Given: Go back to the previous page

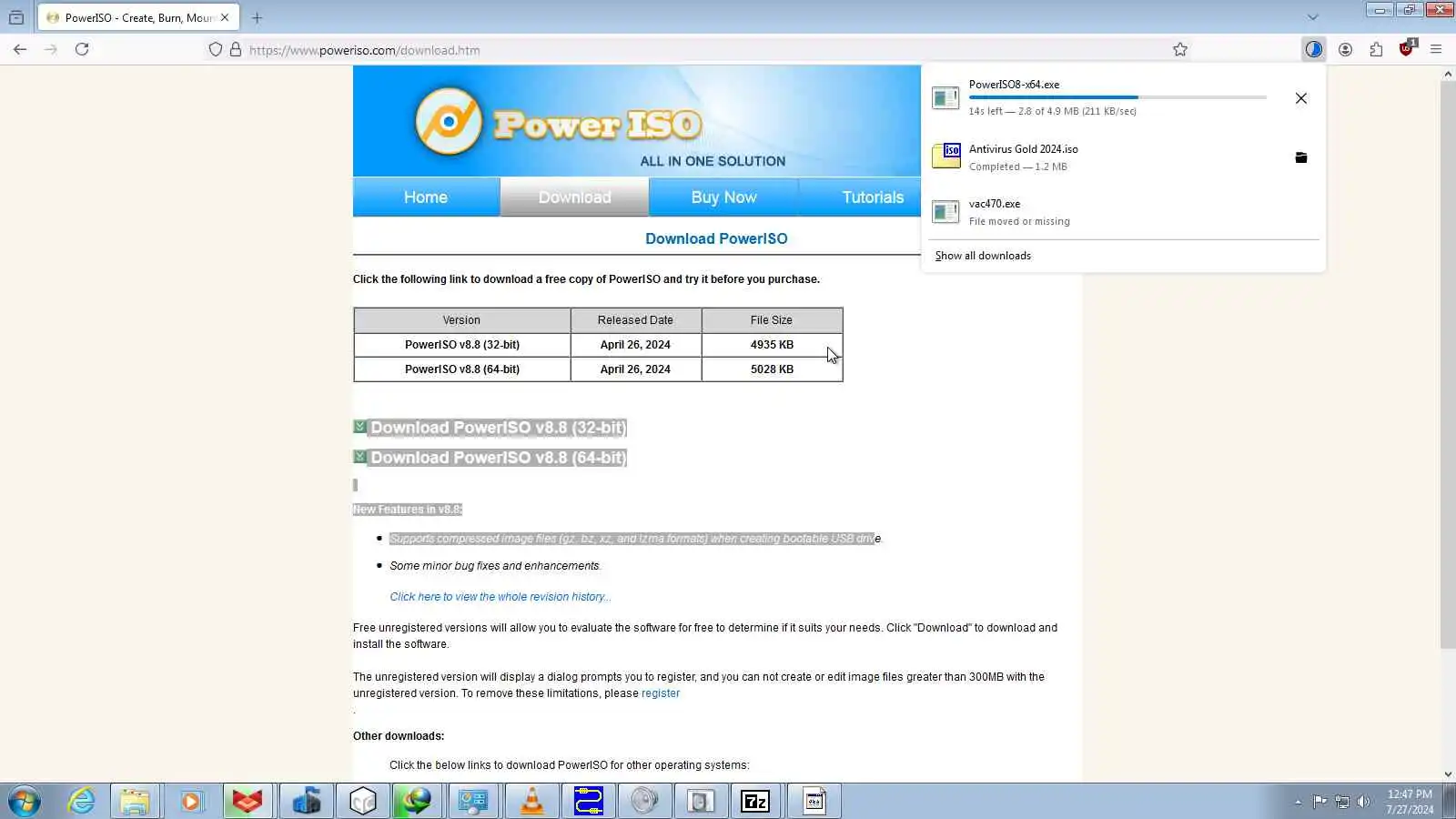Looking at the screenshot, I should [x=20, y=49].
